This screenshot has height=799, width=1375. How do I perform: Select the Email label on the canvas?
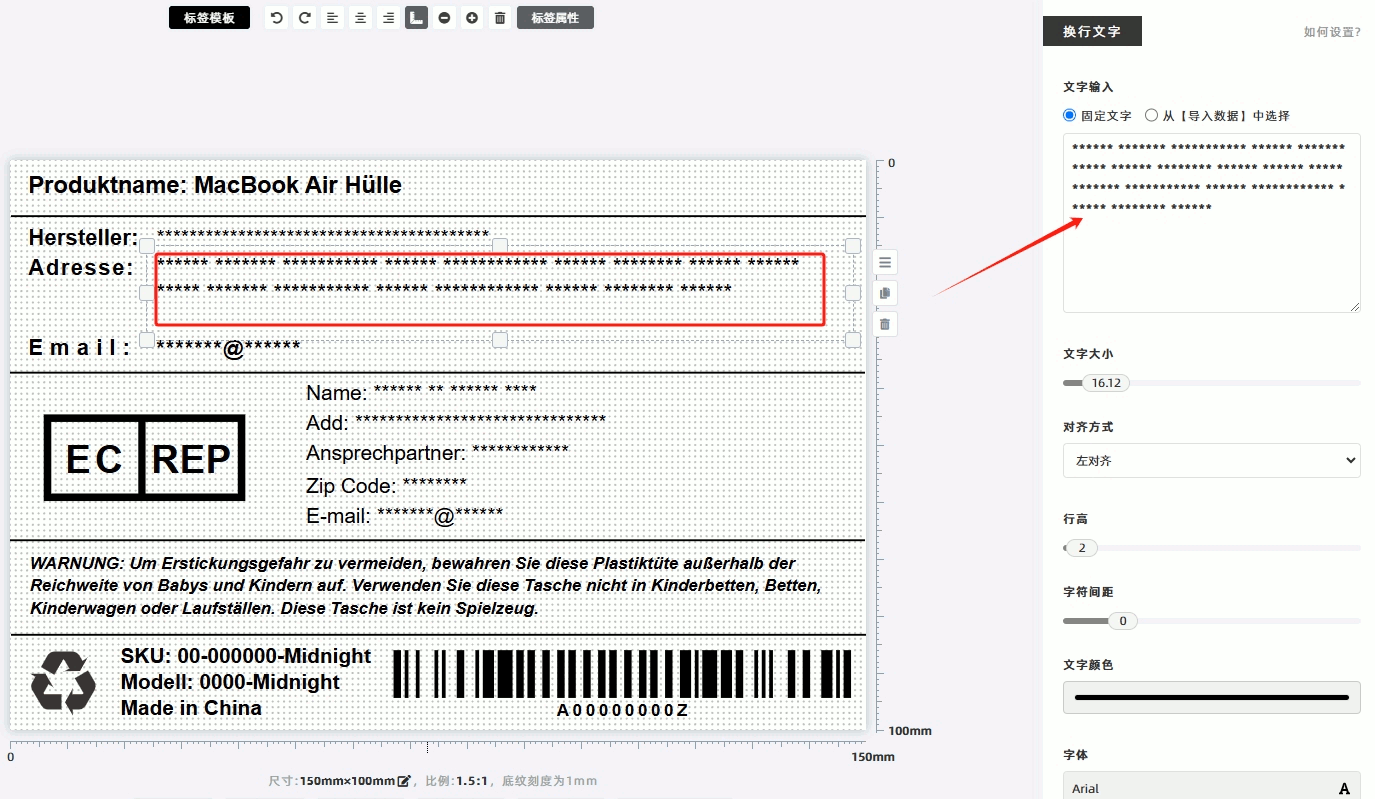click(x=79, y=348)
